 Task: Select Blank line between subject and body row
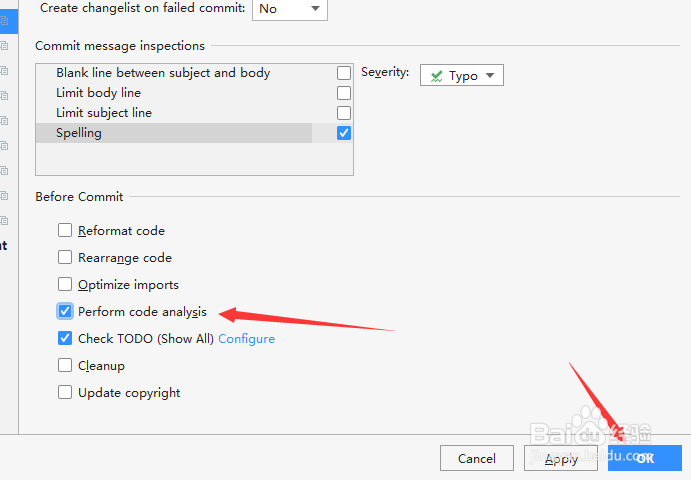pos(194,73)
